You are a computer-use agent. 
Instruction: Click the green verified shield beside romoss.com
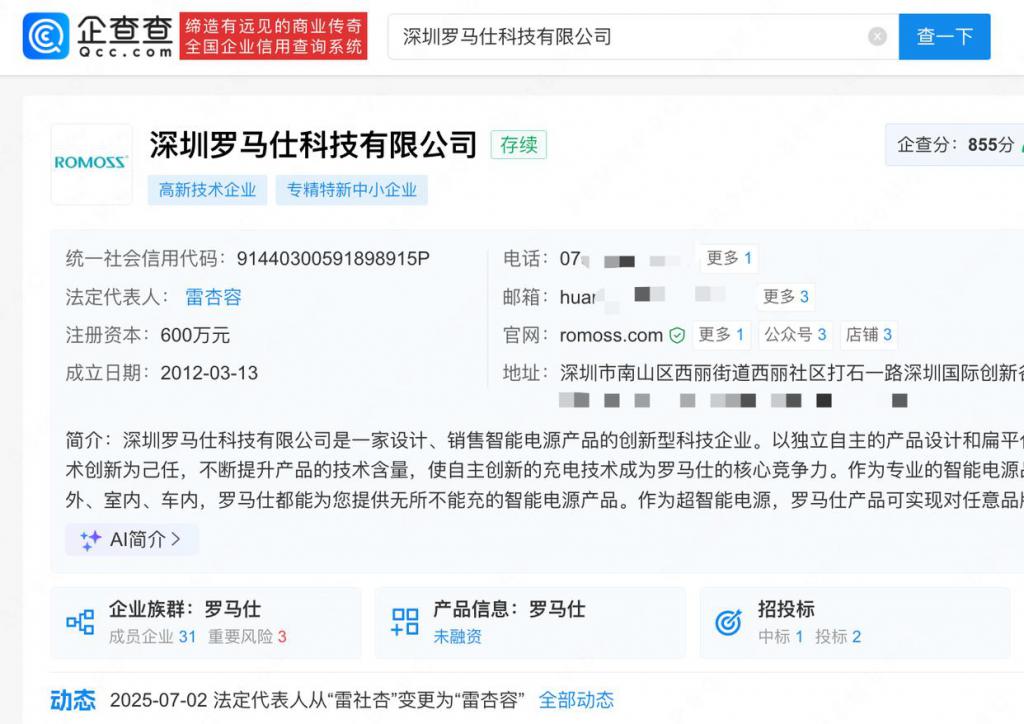coord(677,335)
